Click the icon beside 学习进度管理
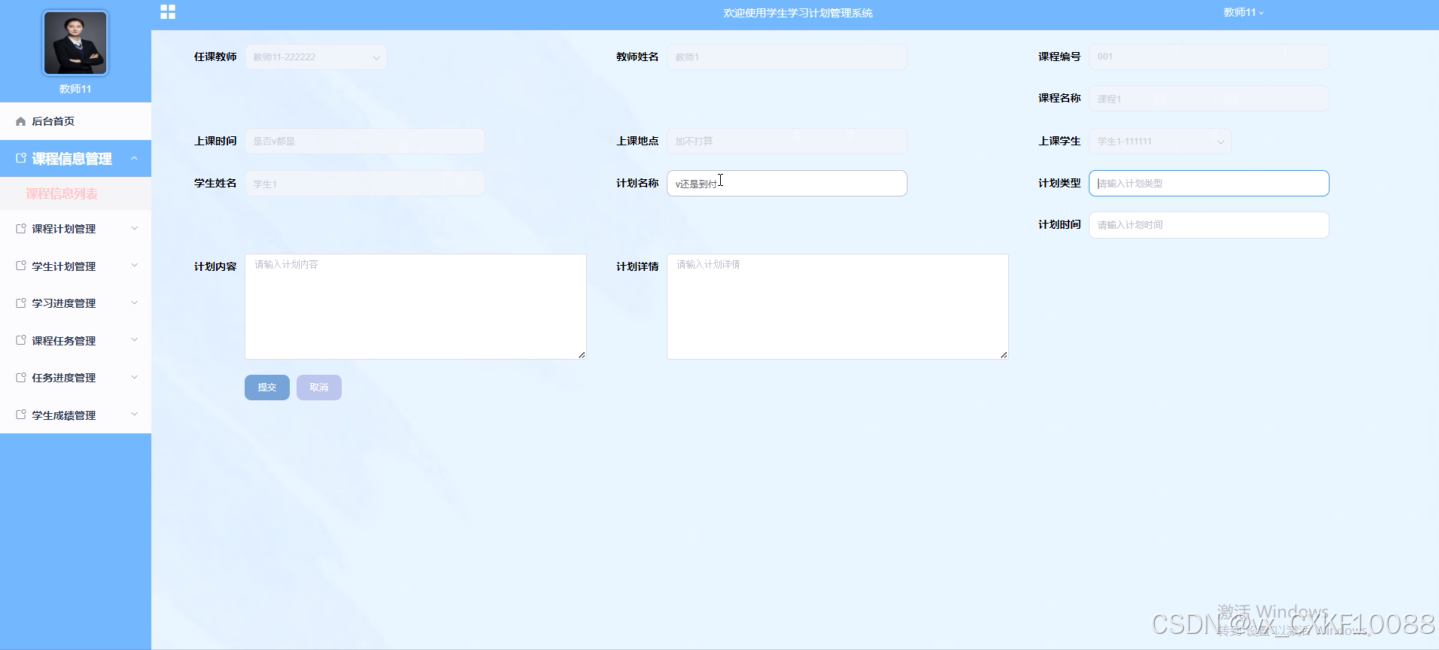Screen dimensions: 1439x650 (x=21, y=303)
